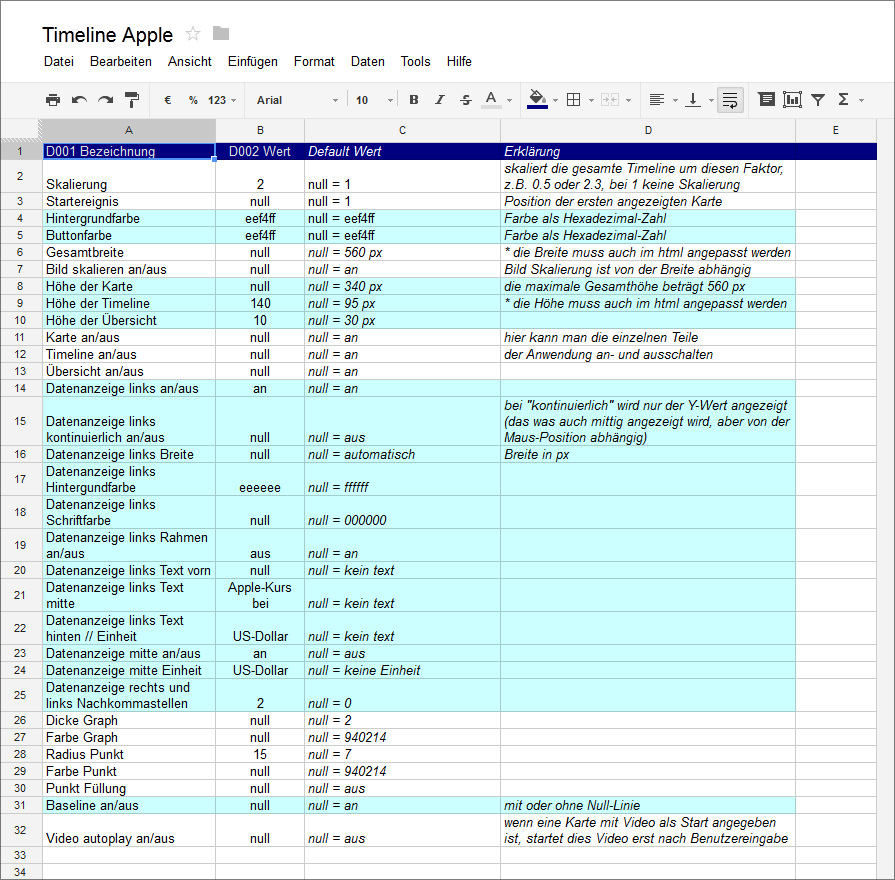Select cell 'Skalierung'
The height and width of the screenshot is (880, 895).
tap(129, 176)
